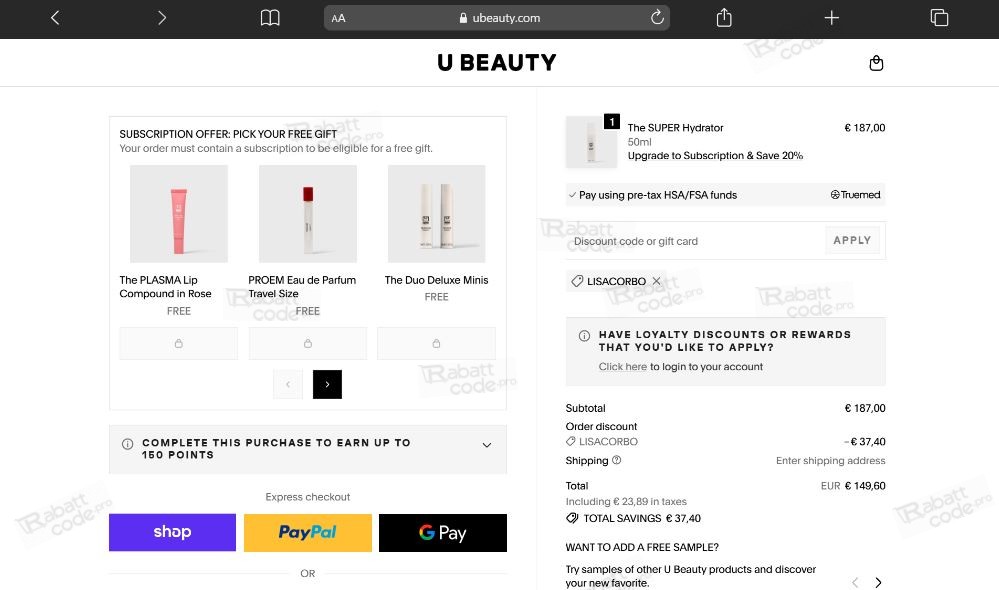Open a new tab with the plus icon
Viewport: 999px width, 590px height.
click(x=831, y=18)
